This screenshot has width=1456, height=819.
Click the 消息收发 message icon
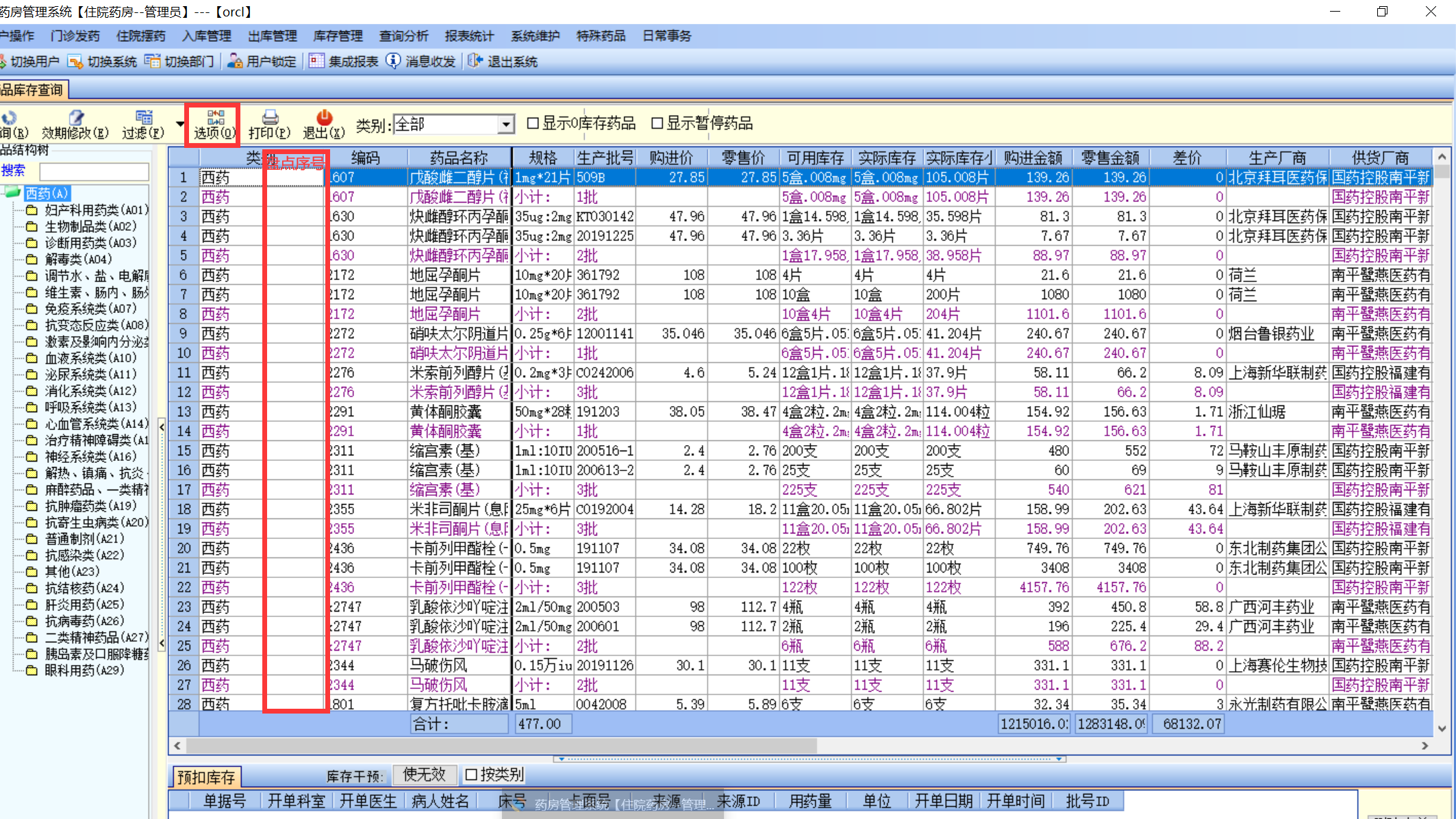tap(393, 61)
